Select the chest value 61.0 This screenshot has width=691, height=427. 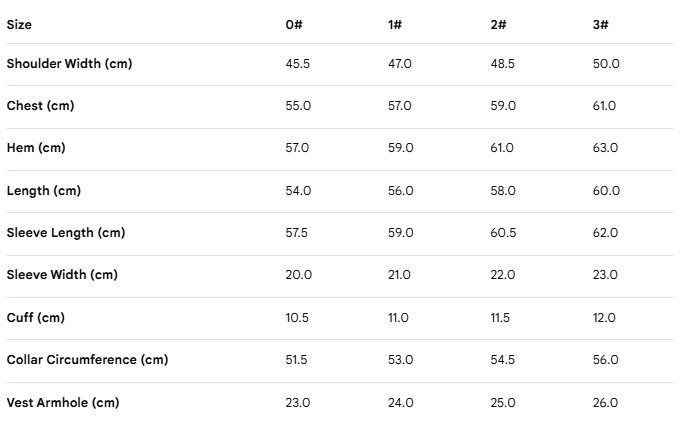(x=604, y=106)
